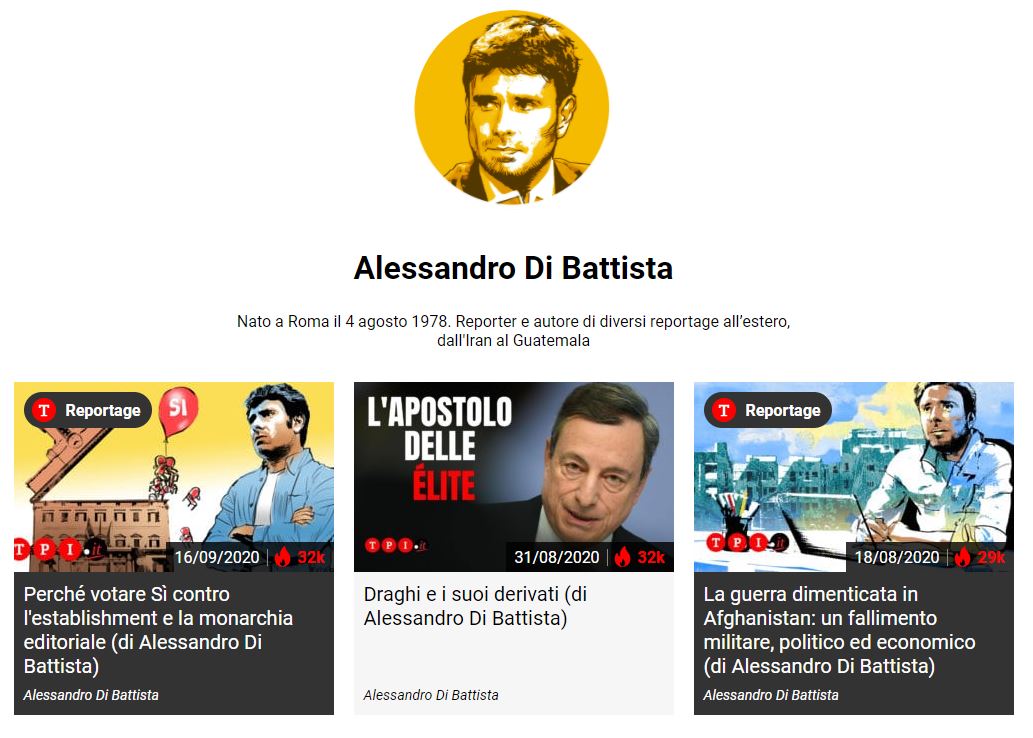Open article 'La guerra dimenticata in Afghanistan'

pos(839,630)
